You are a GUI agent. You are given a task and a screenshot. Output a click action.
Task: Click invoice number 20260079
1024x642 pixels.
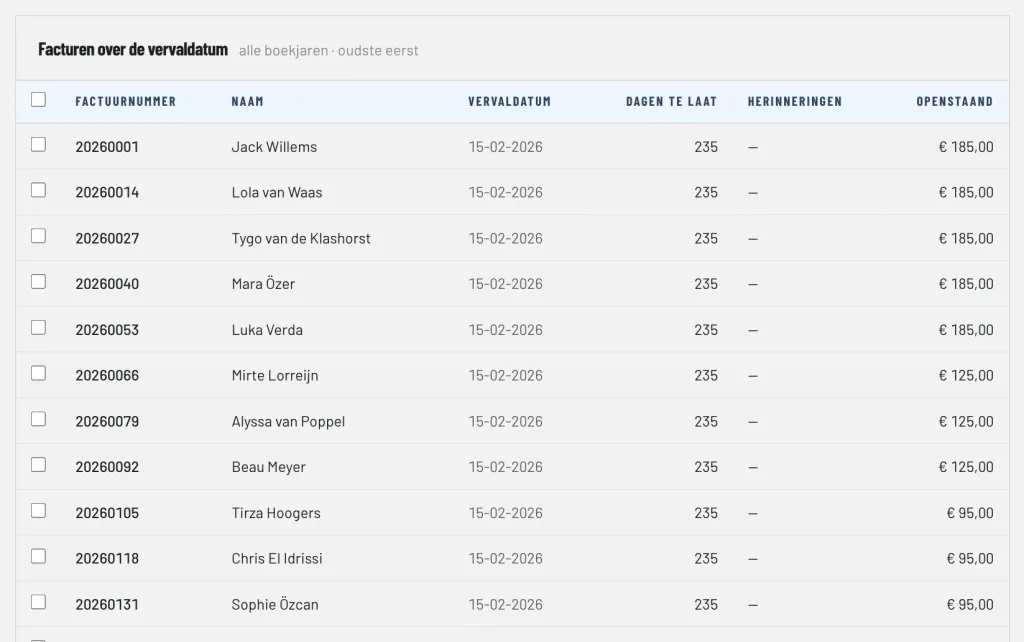tap(107, 421)
